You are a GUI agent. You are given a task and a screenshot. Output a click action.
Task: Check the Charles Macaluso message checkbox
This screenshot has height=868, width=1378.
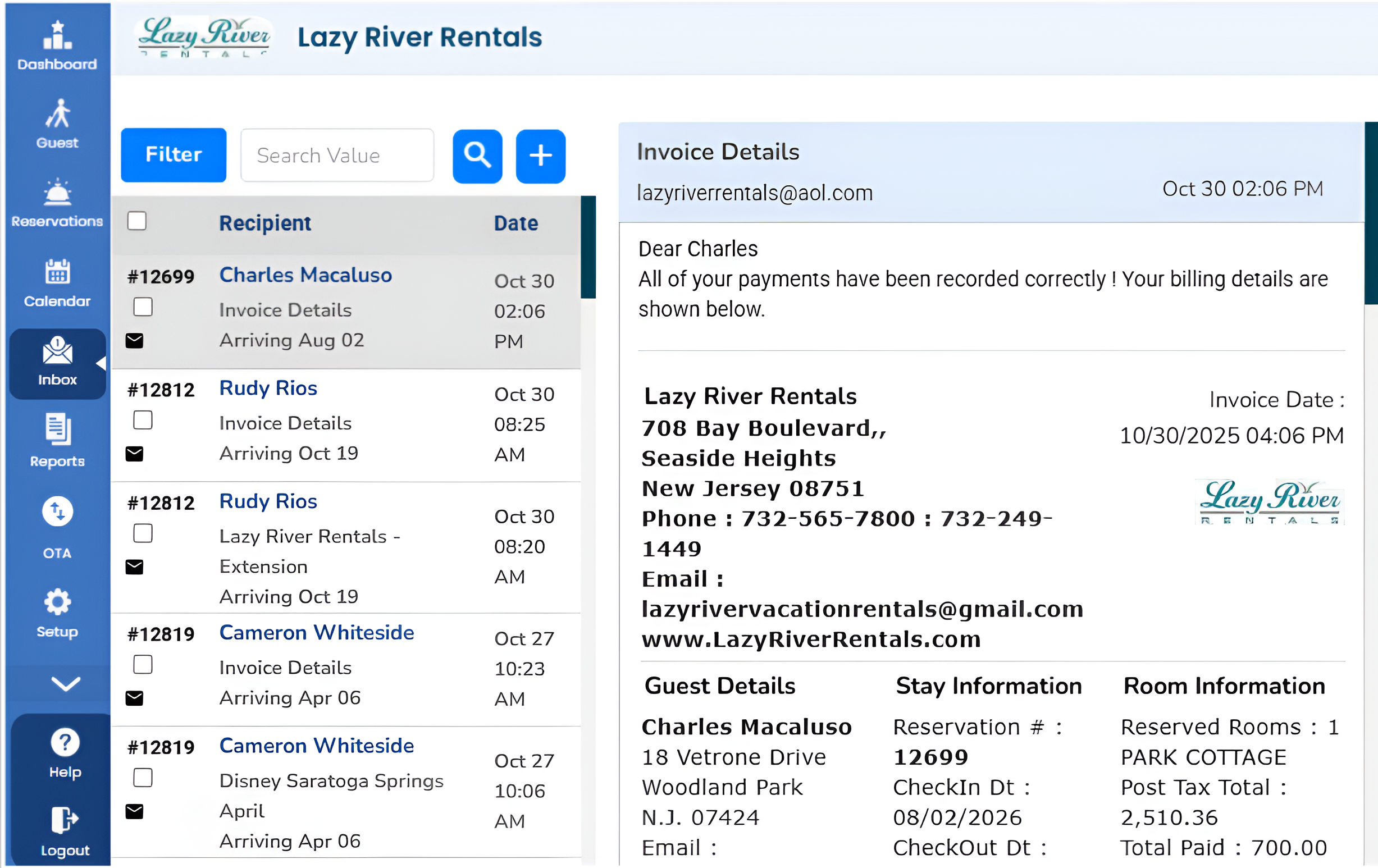click(143, 307)
